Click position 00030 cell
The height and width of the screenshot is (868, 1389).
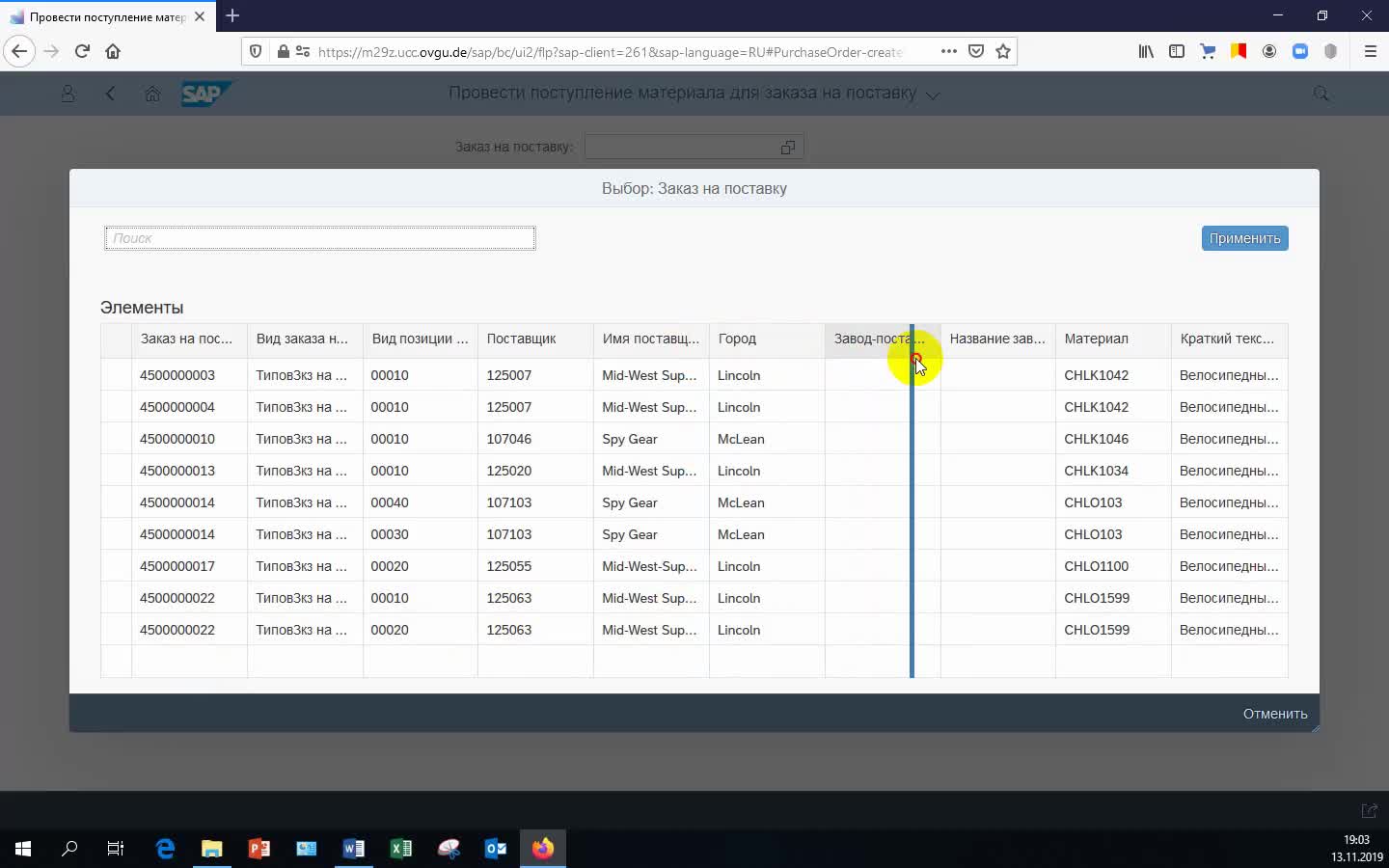tap(420, 534)
